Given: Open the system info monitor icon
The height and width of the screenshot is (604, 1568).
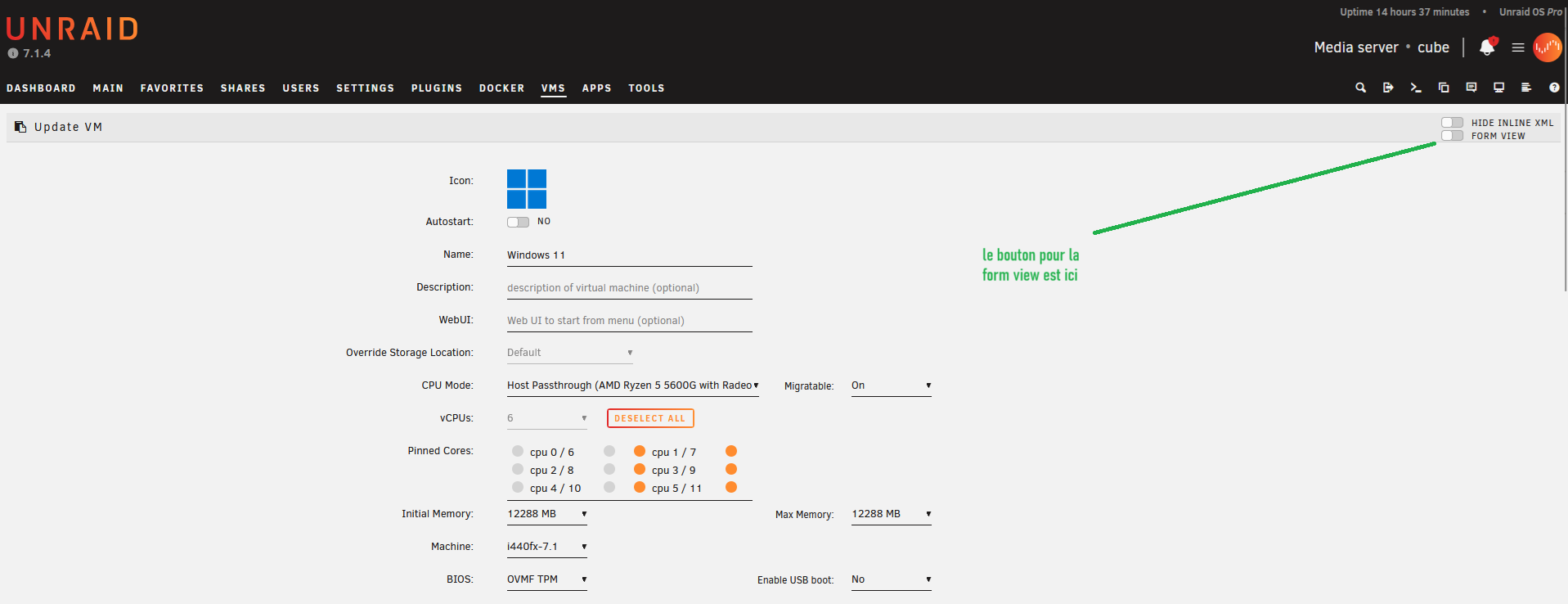Looking at the screenshot, I should click(1498, 88).
